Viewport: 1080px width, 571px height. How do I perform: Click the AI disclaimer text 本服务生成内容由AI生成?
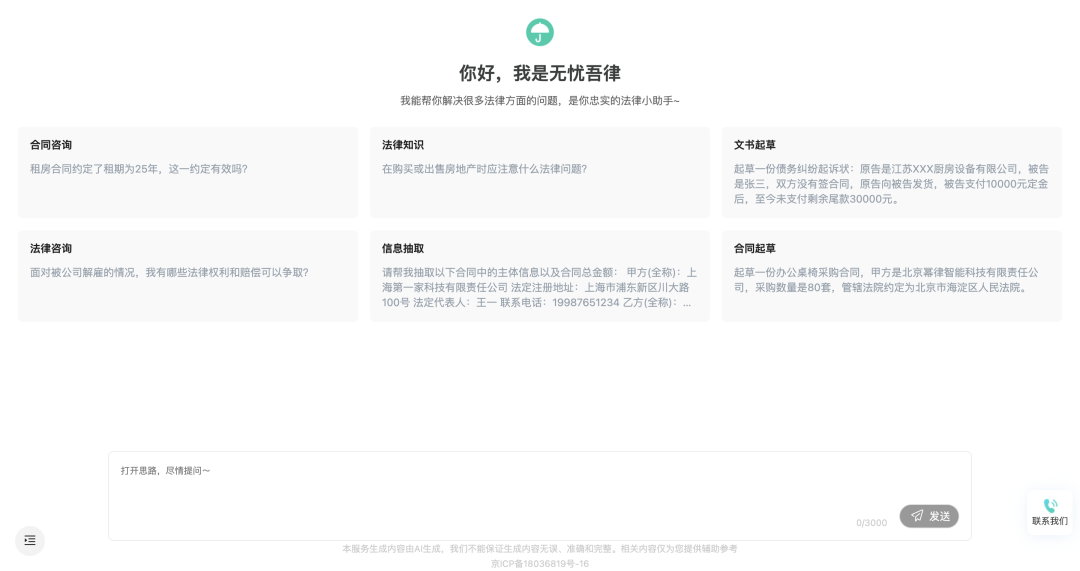pos(393,549)
